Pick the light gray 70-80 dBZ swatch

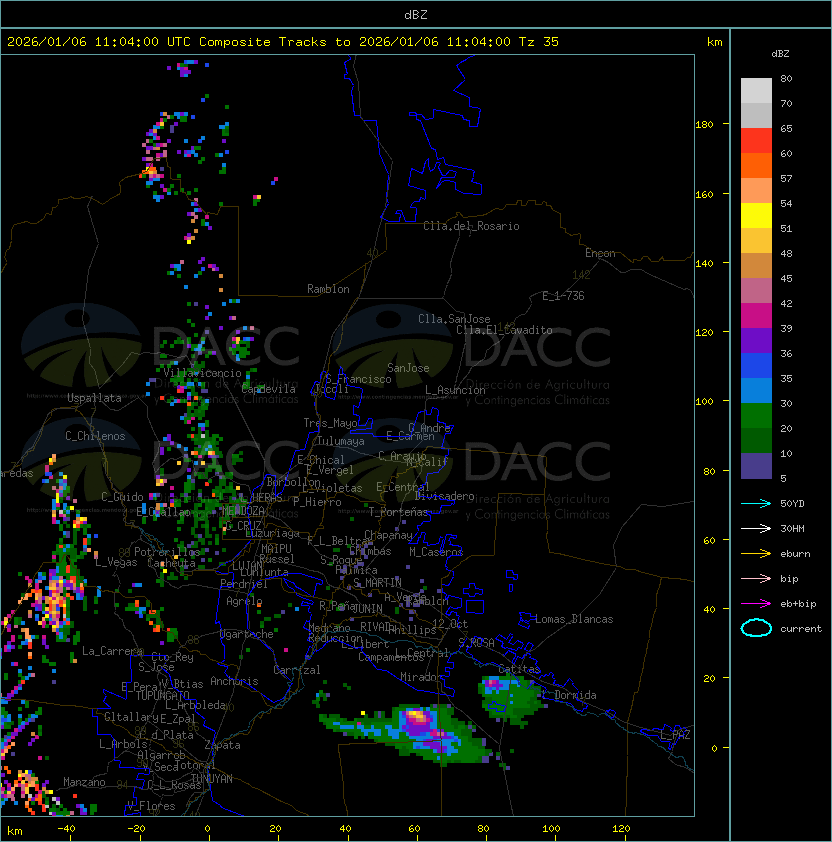click(756, 91)
